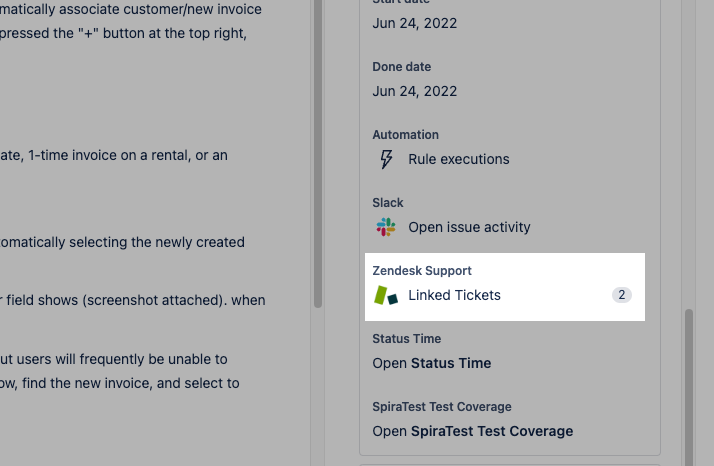The height and width of the screenshot is (466, 714).
Task: Open SpiraTest Test Coverage
Action: pyautogui.click(x=472, y=431)
